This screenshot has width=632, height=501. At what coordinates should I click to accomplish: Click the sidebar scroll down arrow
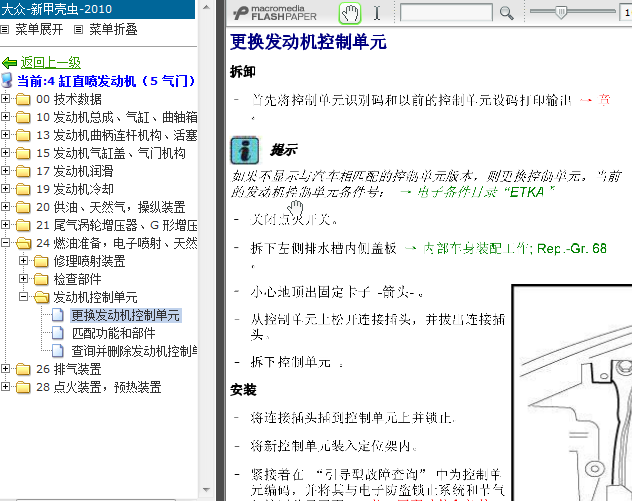[206, 490]
